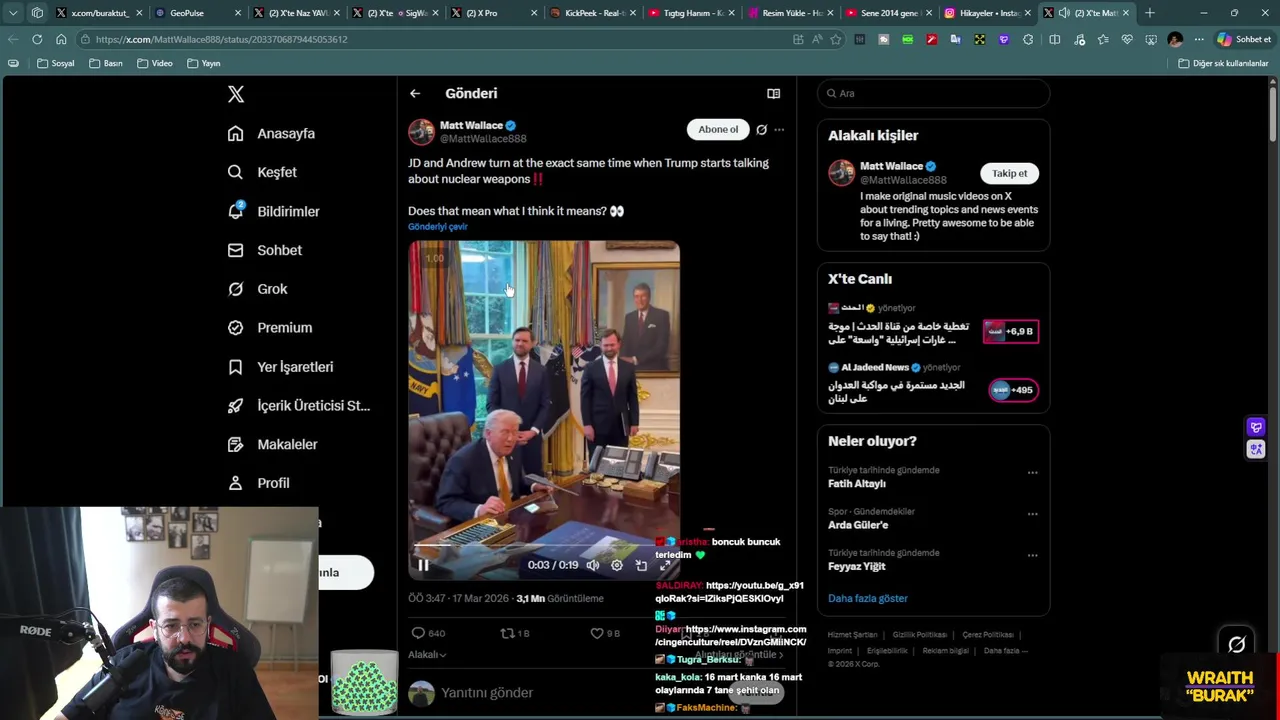The image size is (1280, 720).
Task: Mute the X'te Matt tab audio icon
Action: 1064,13
